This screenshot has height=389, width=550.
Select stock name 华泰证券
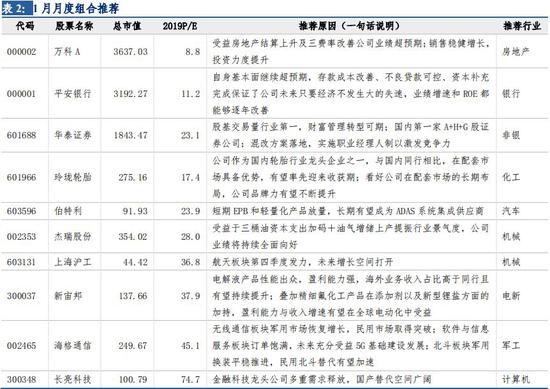click(x=73, y=135)
